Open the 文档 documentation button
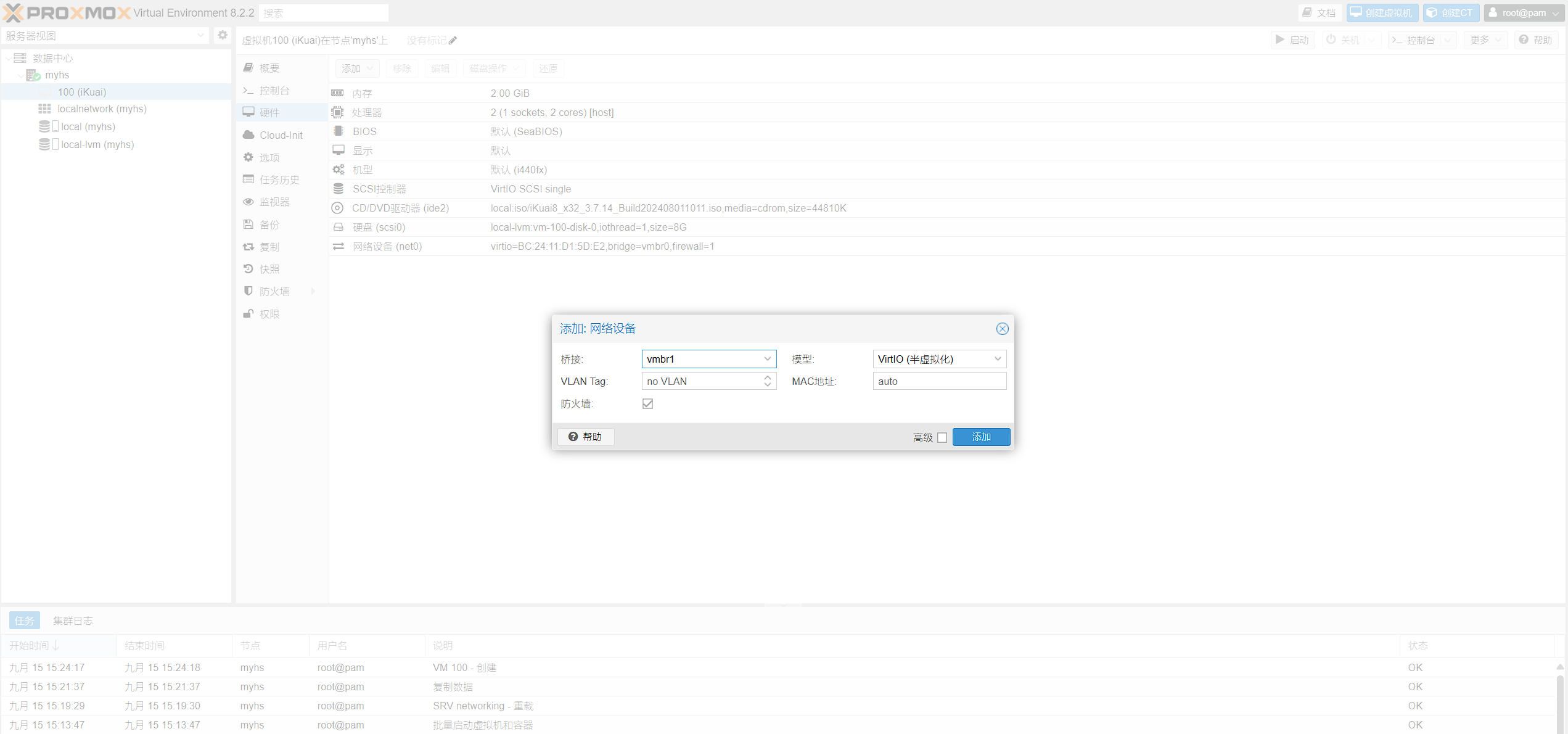The image size is (1568, 734). (1319, 13)
